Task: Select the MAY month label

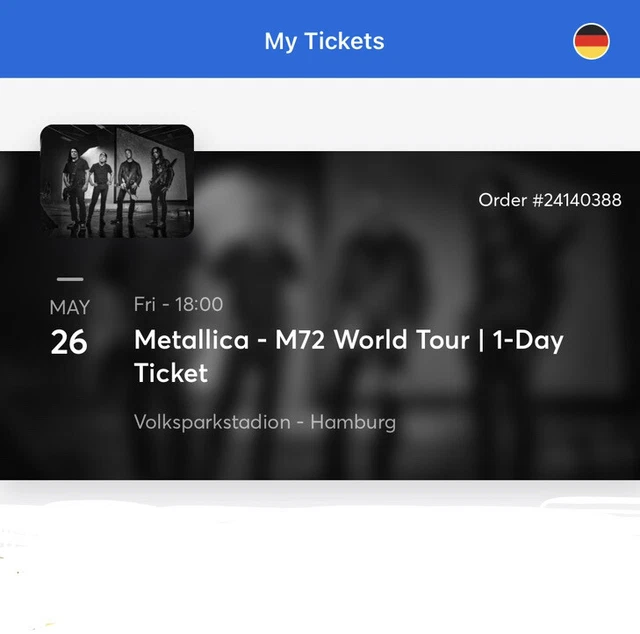Action: click(x=69, y=308)
